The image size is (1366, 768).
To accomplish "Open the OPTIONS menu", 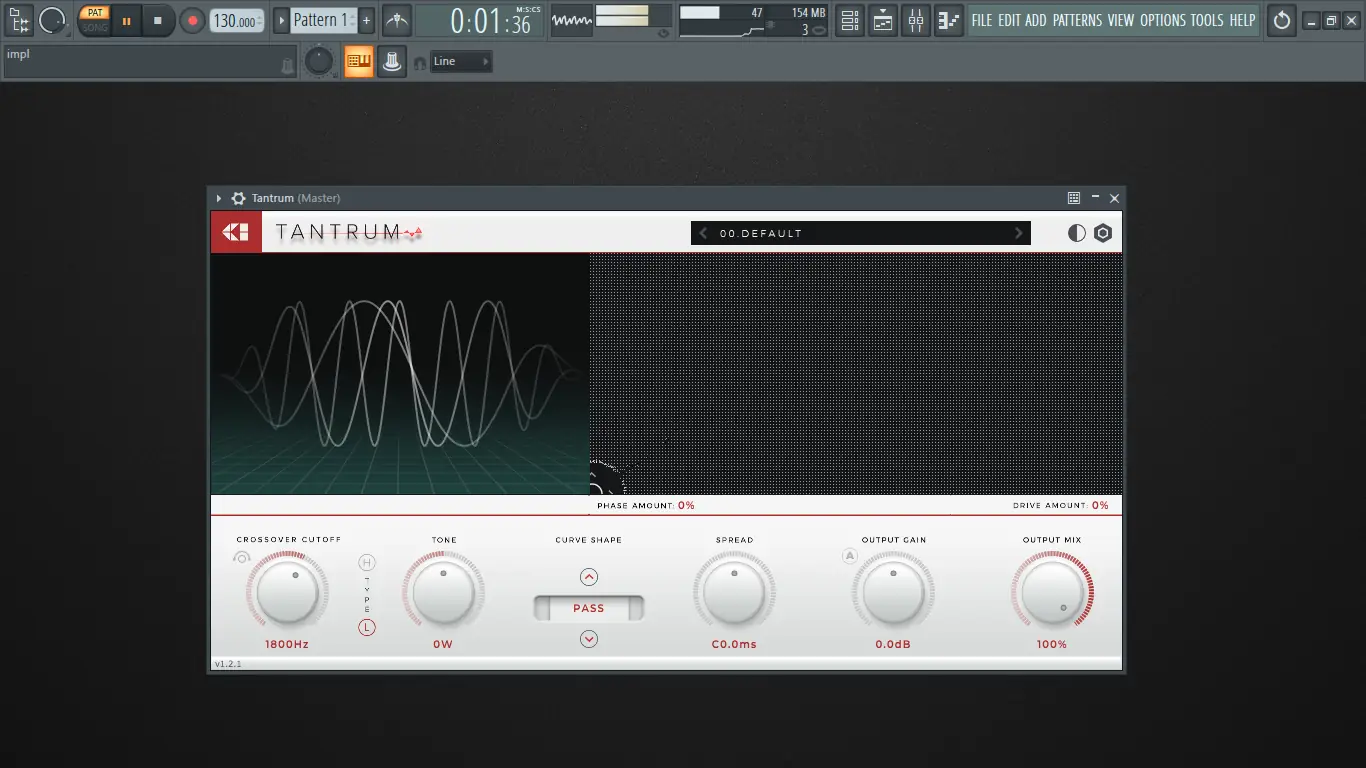I will coord(1163,20).
